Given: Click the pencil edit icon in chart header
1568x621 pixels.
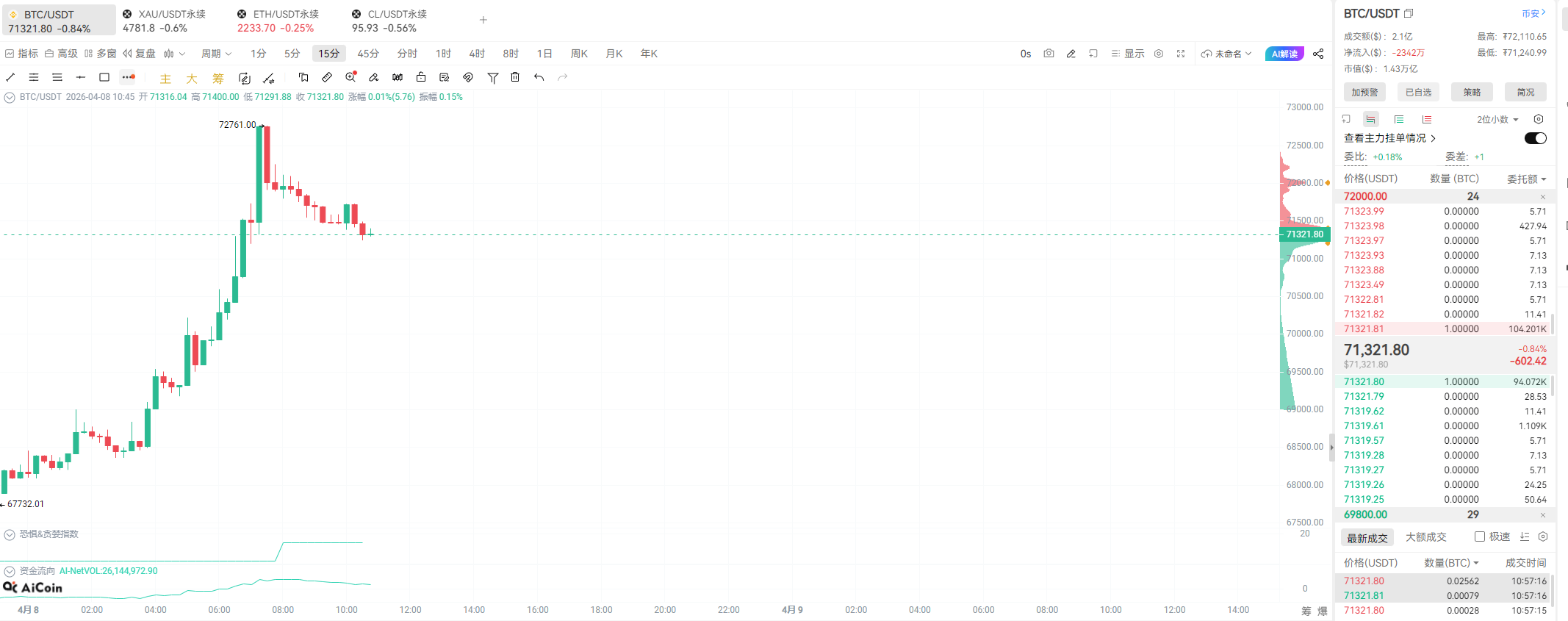Looking at the screenshot, I should [x=1071, y=54].
